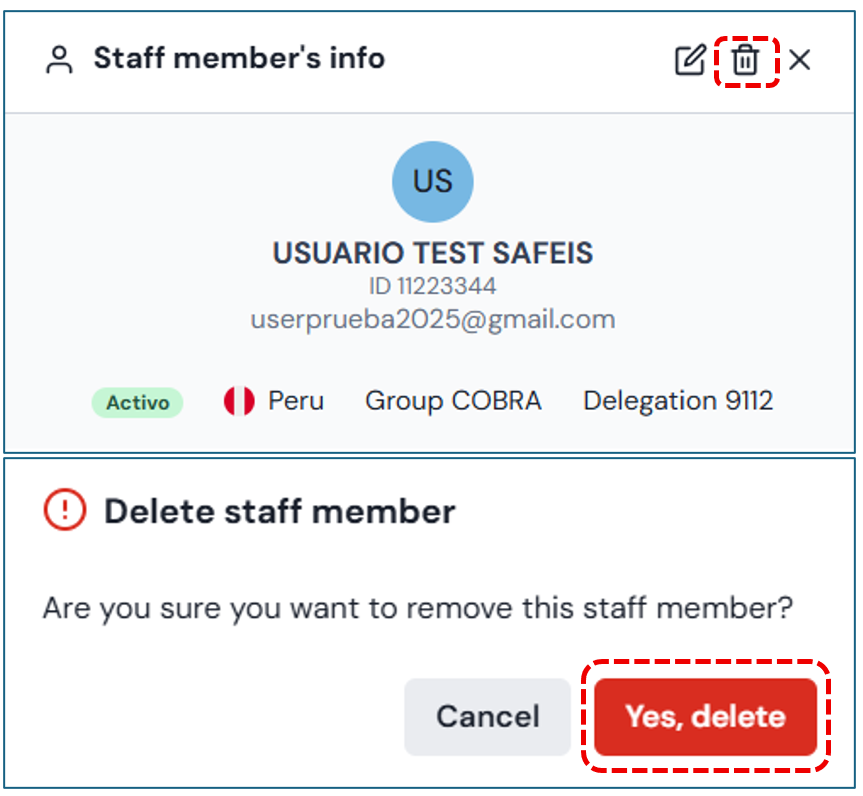Click the edit staff member pencil icon
Image resolution: width=863 pixels, height=796 pixels.
(x=690, y=60)
